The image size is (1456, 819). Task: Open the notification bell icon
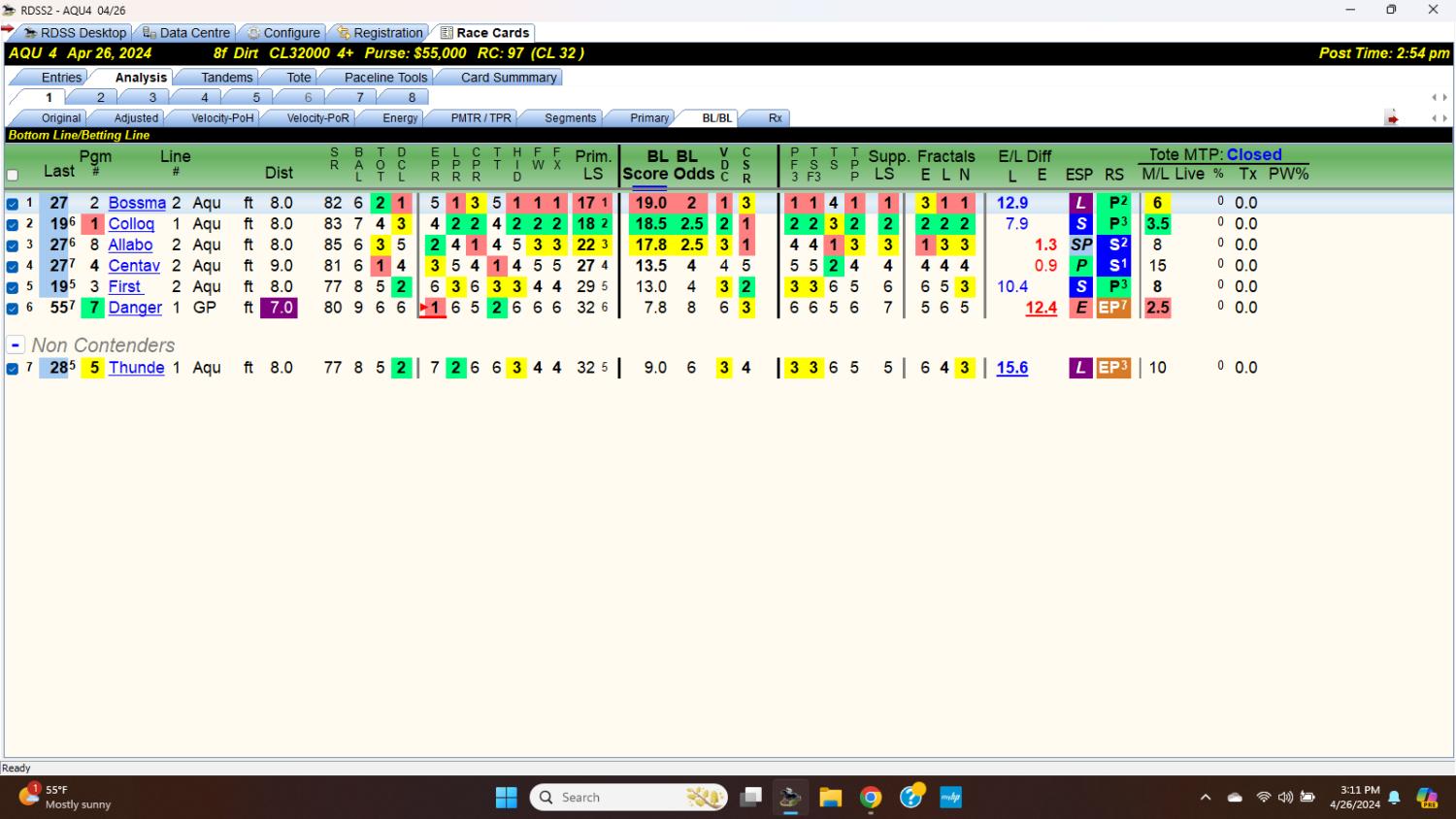pos(1394,798)
